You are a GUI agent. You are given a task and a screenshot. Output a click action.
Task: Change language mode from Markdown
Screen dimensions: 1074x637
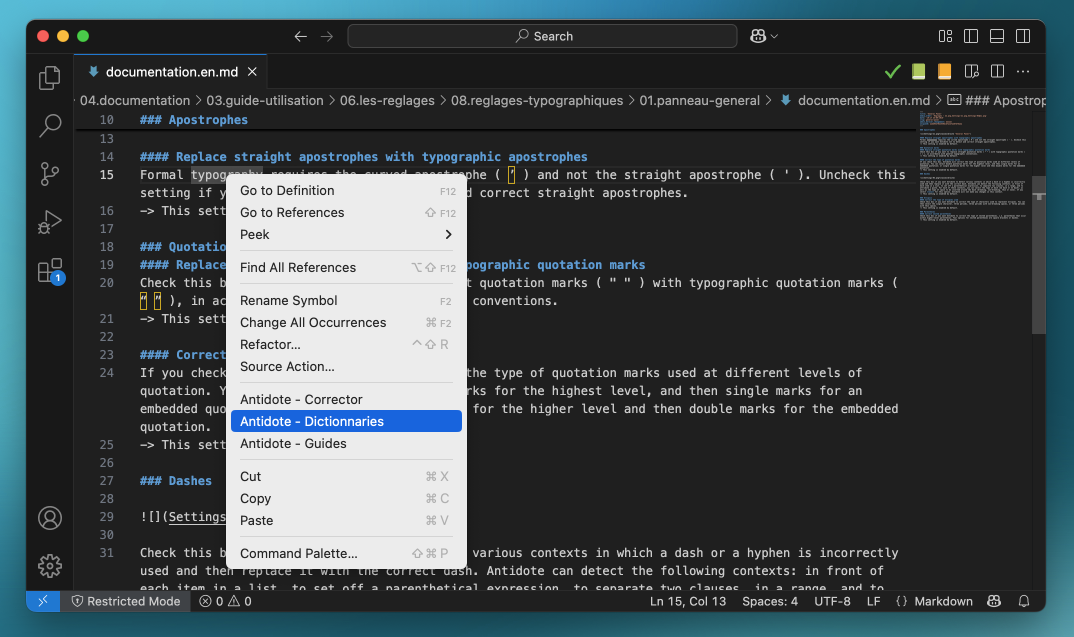point(943,601)
